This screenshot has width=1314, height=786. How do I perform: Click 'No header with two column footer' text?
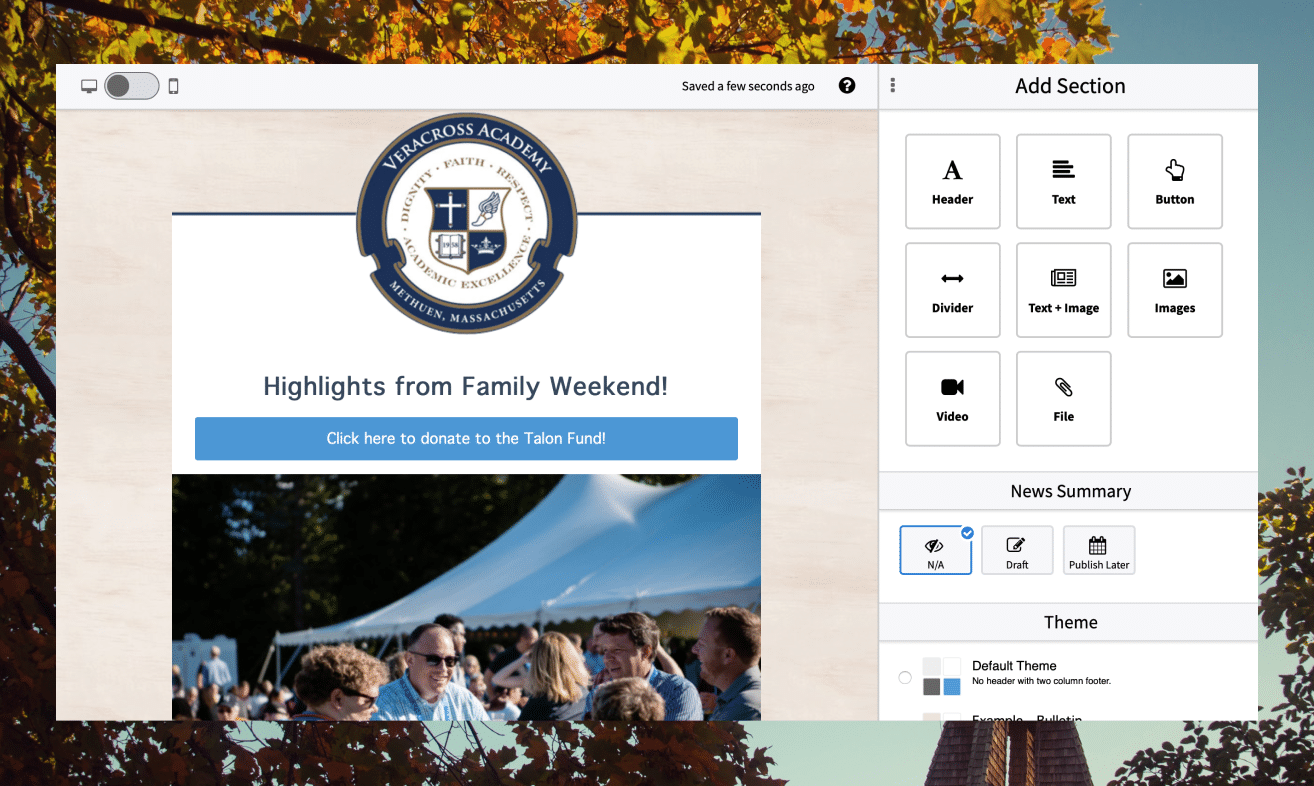[1041, 681]
